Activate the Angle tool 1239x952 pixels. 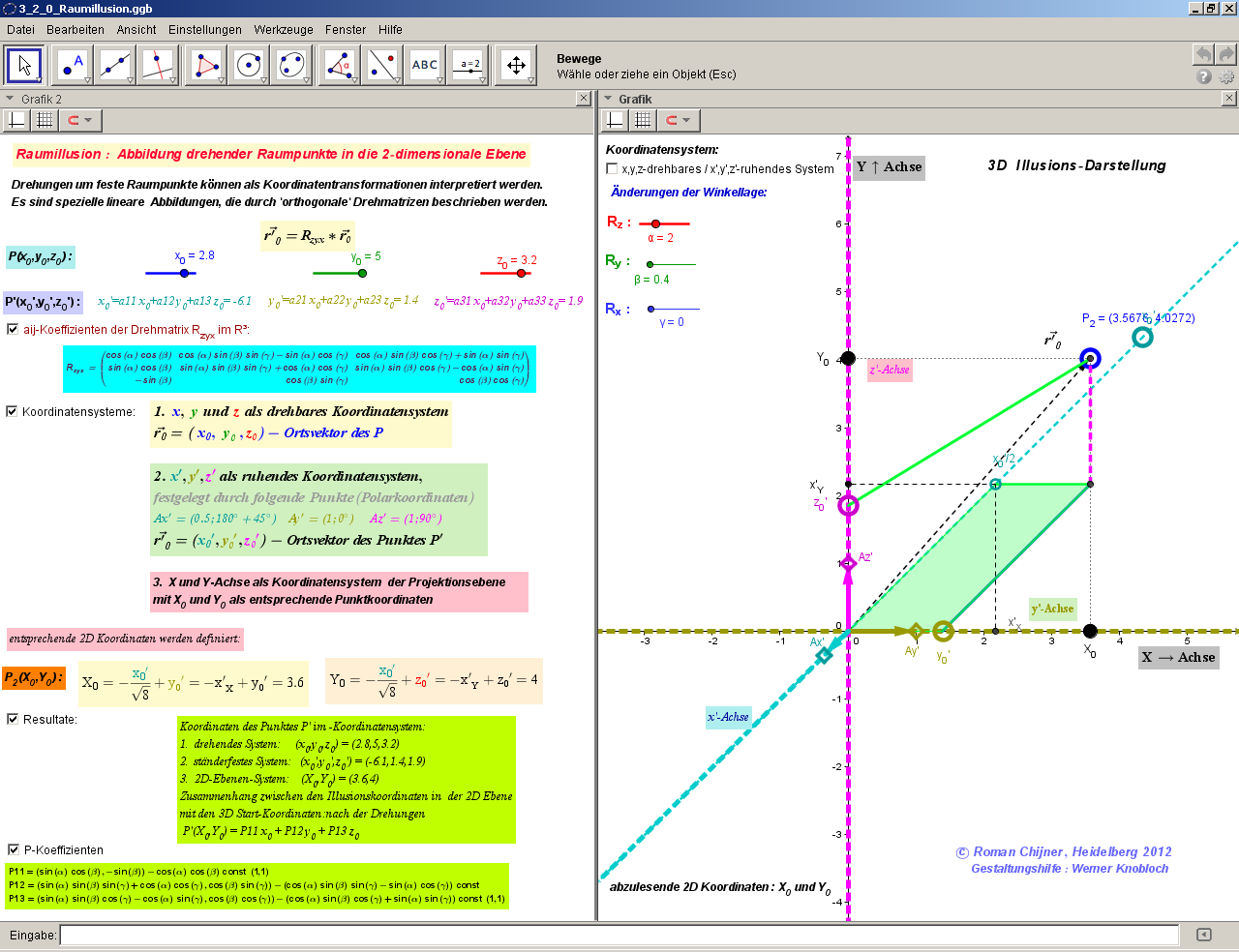click(339, 66)
